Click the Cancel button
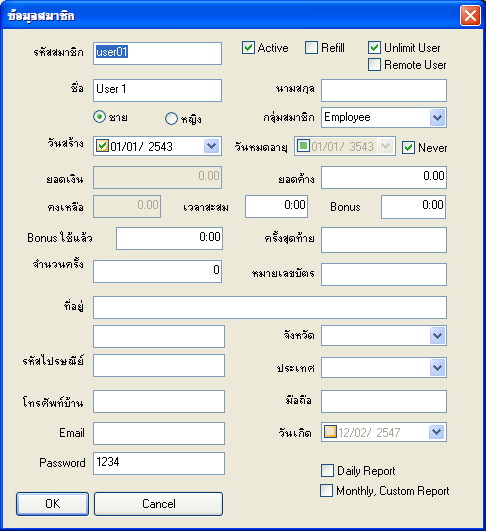The height and width of the screenshot is (531, 486). click(x=159, y=504)
